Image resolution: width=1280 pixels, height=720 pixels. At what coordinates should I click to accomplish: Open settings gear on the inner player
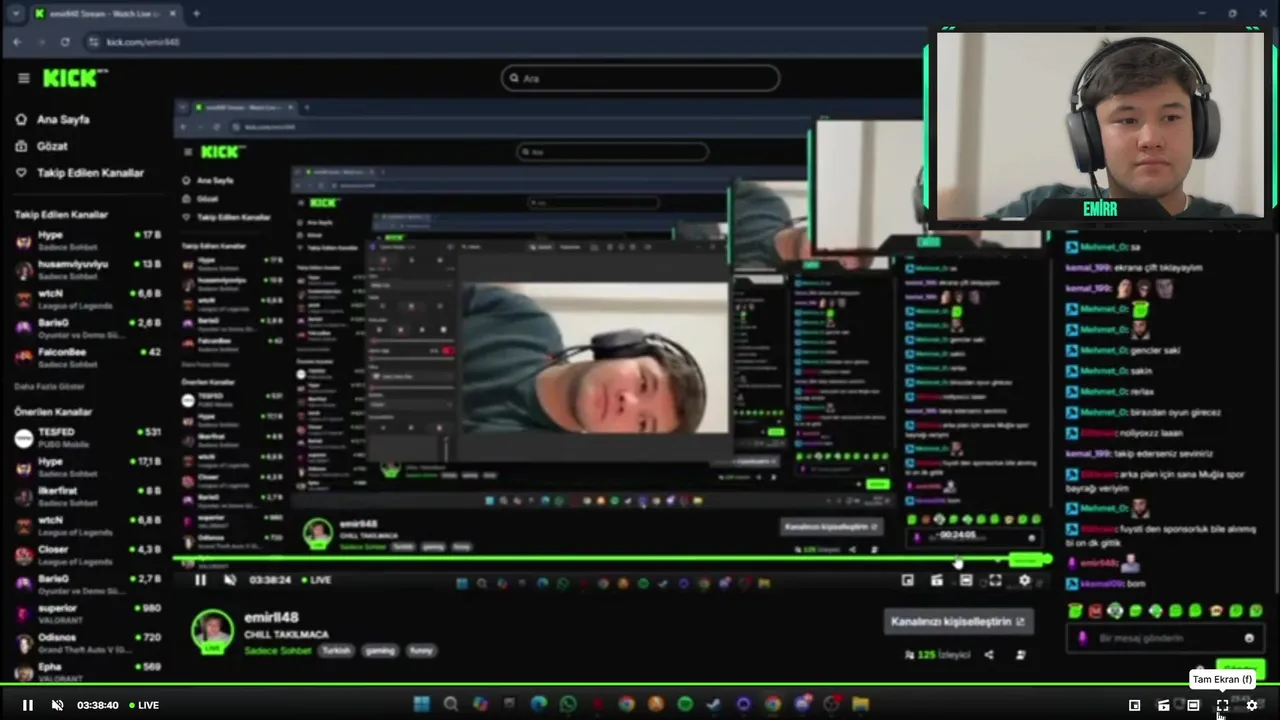click(1024, 580)
